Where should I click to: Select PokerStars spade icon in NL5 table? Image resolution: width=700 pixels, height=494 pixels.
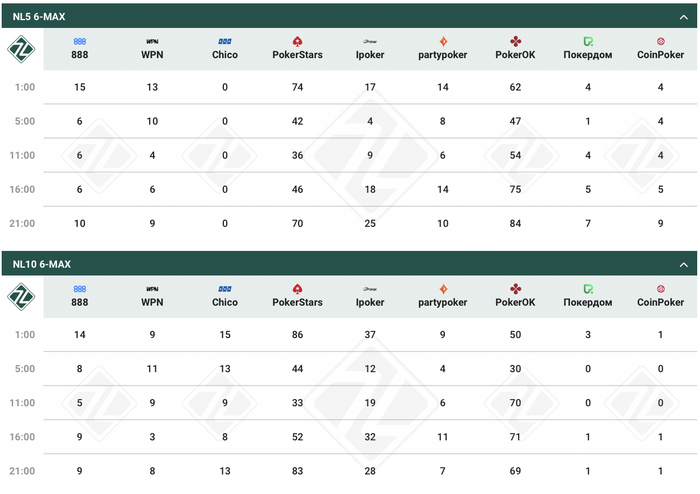297,41
